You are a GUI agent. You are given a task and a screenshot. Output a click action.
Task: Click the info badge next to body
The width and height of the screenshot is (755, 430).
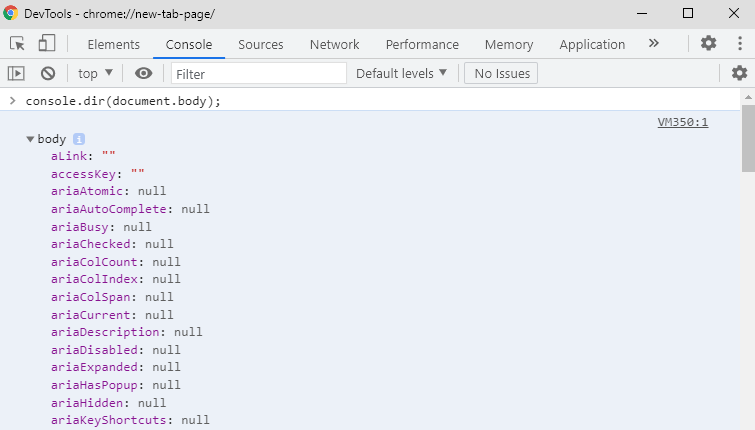79,139
